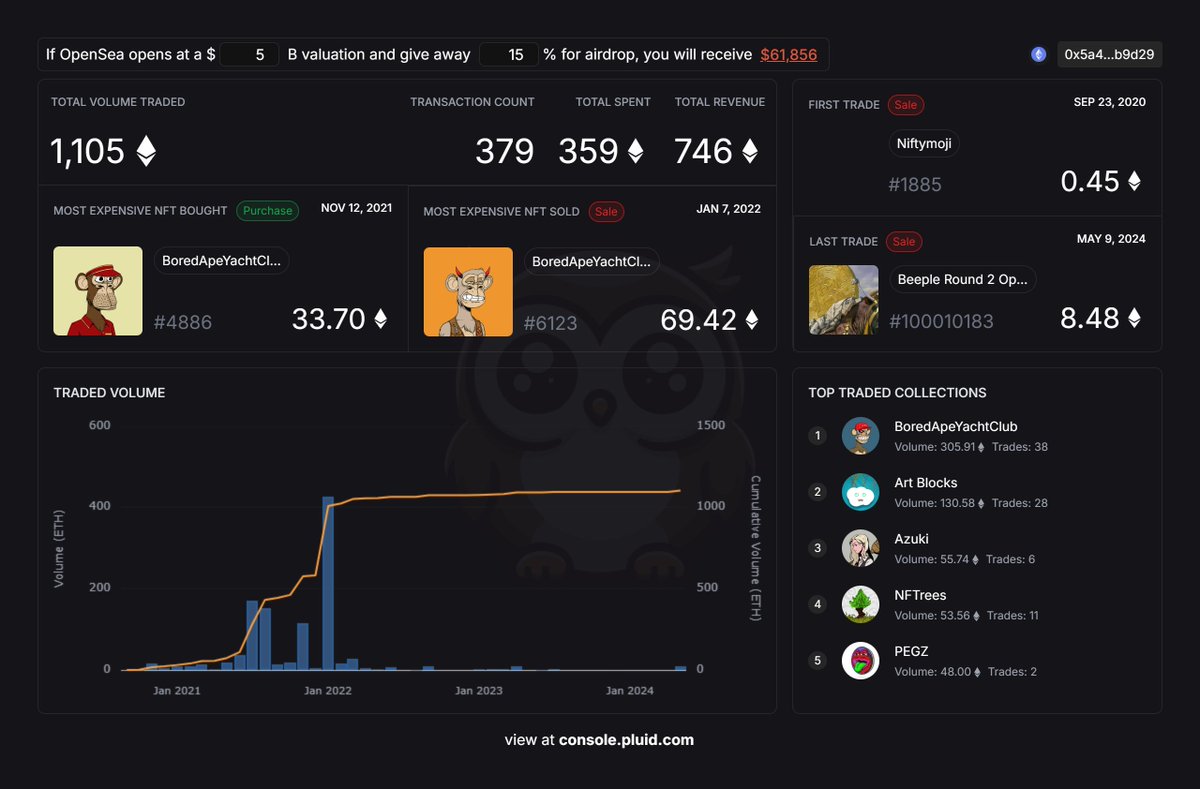Click the Ethereum token icon in the top bar
This screenshot has width=1200, height=789.
coord(1039,54)
